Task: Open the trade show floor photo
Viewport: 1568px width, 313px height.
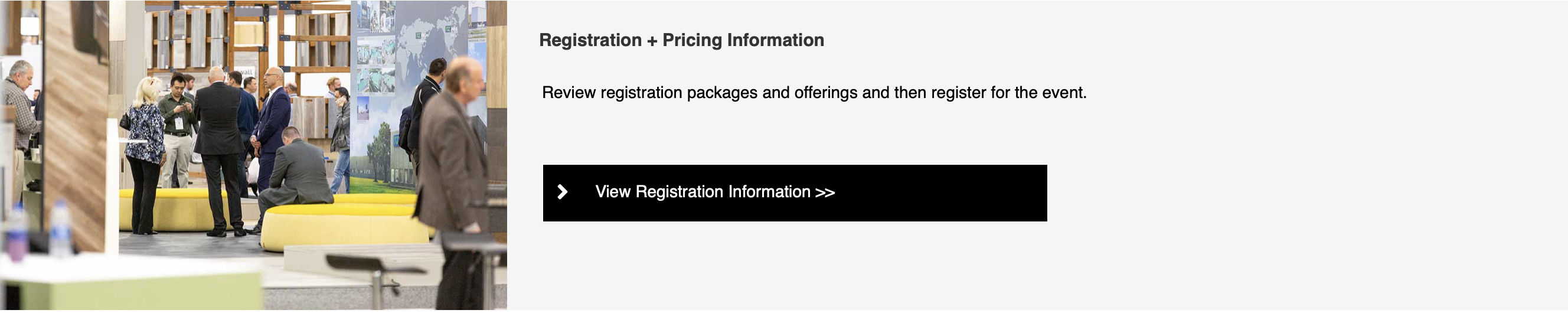Action: (253, 155)
